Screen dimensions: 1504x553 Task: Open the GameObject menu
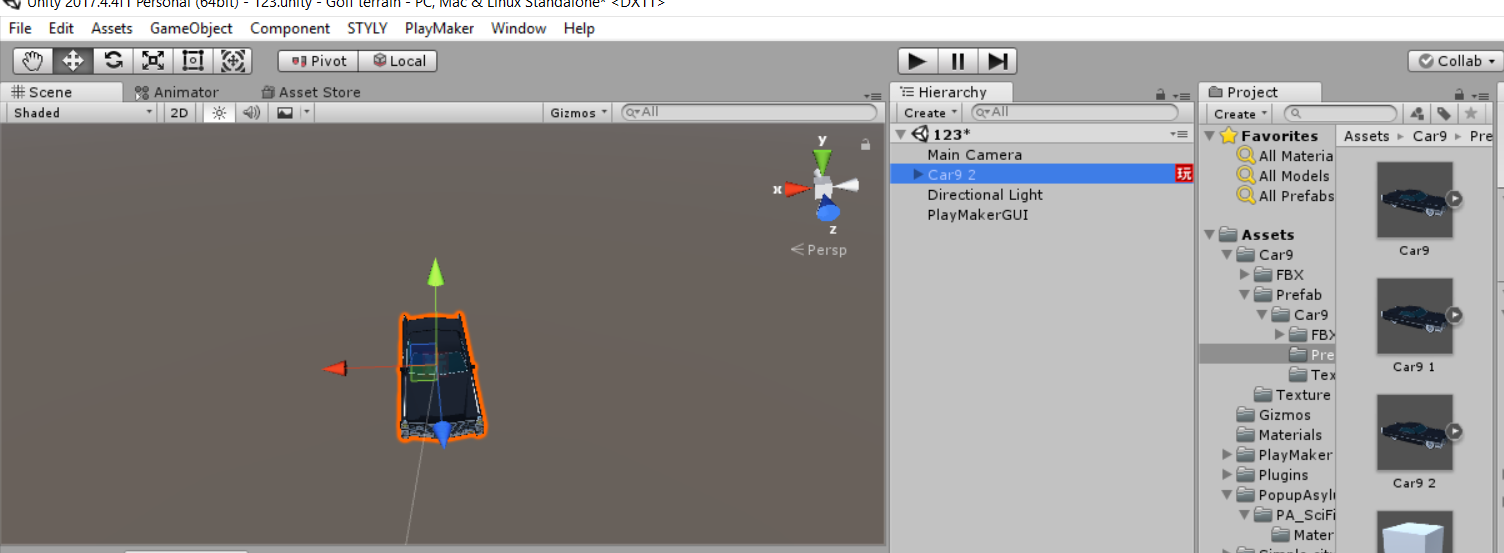[x=191, y=28]
